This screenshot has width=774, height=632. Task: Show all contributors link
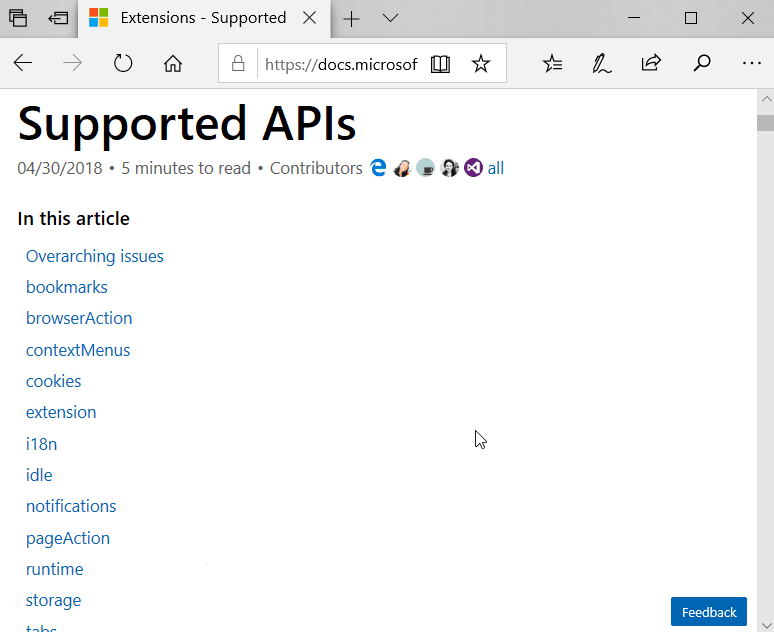[x=496, y=168]
